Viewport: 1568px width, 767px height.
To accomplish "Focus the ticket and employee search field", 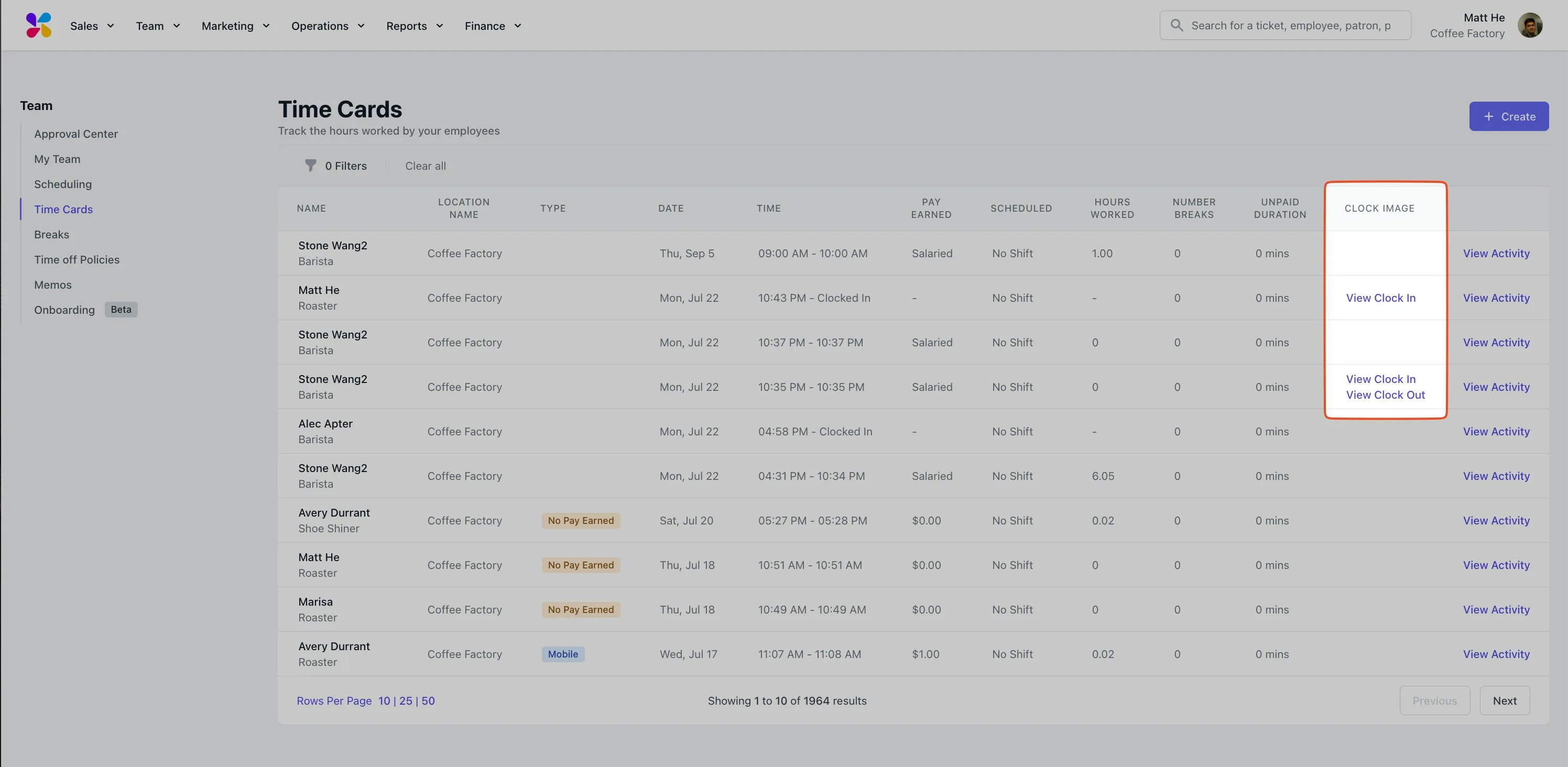I will (x=1290, y=26).
